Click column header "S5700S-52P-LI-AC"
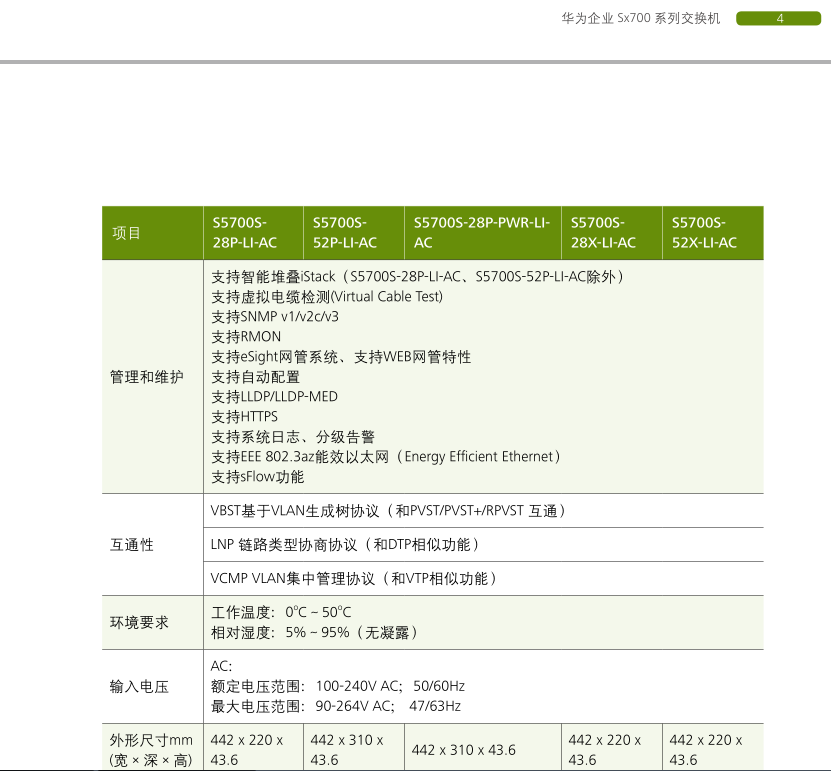 point(354,233)
